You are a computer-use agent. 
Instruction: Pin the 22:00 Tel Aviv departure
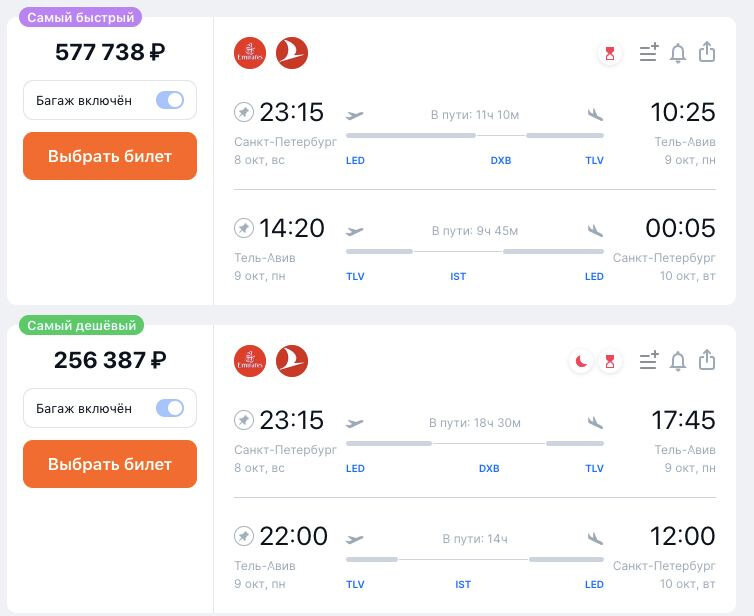pos(243,537)
